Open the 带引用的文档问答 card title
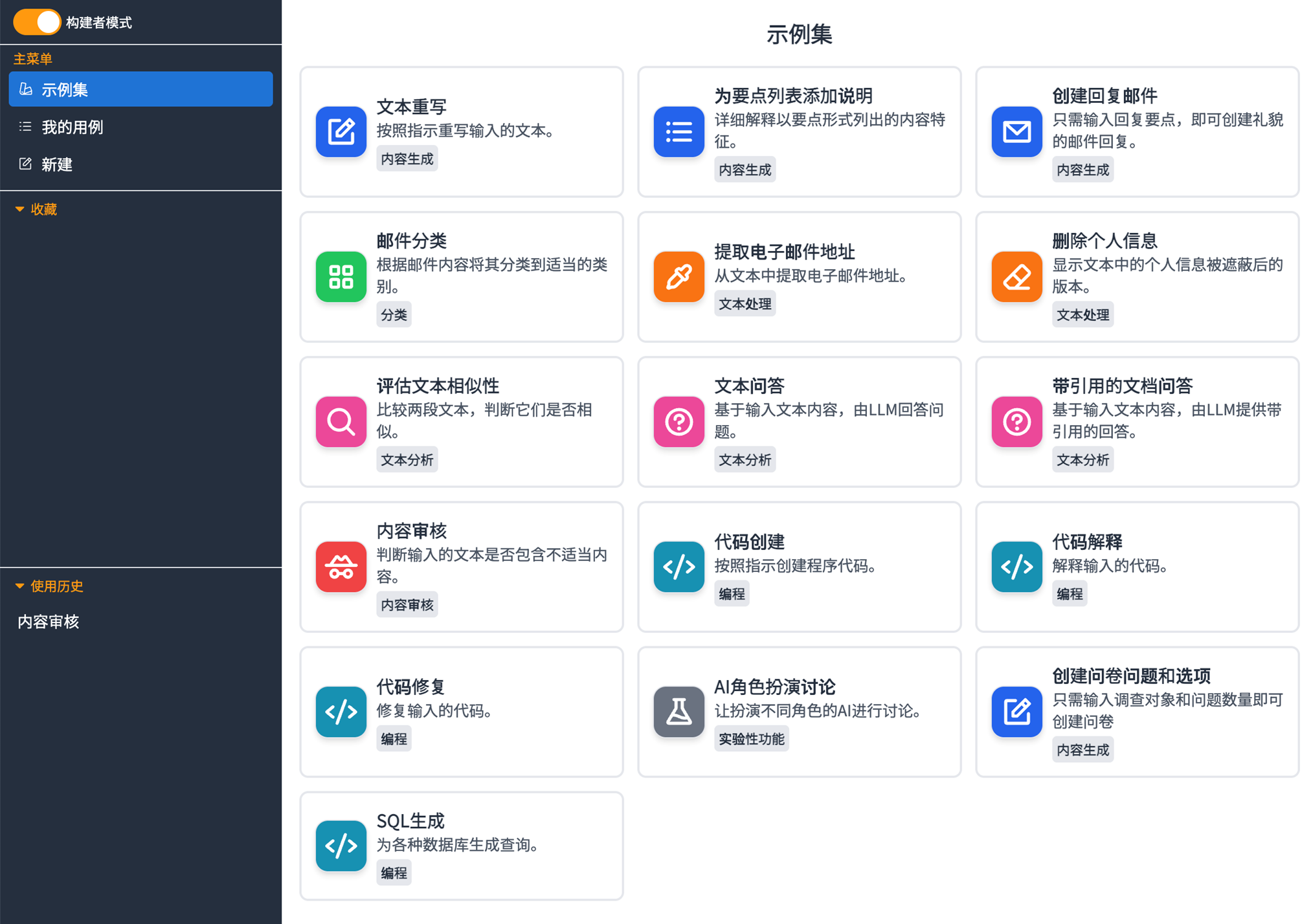 pyautogui.click(x=1121, y=386)
